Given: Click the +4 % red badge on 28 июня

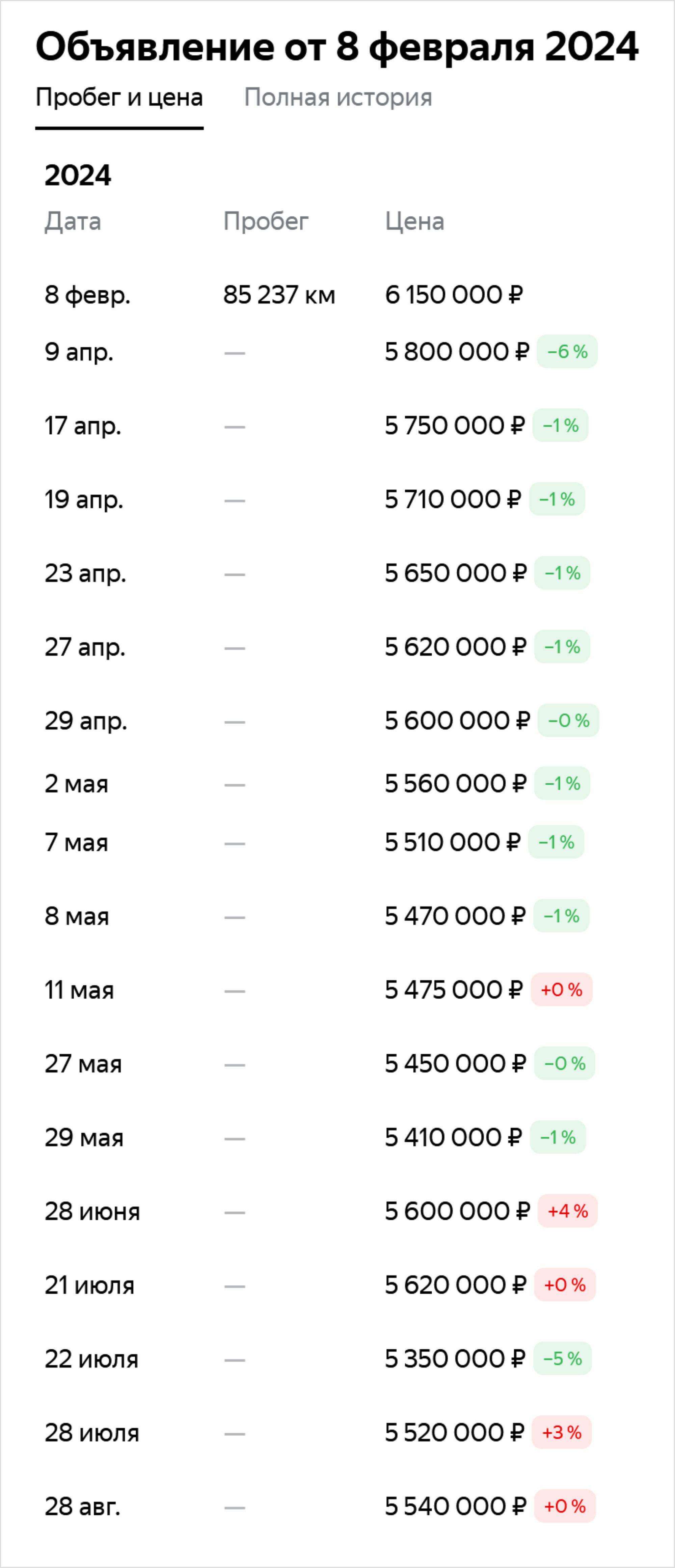Looking at the screenshot, I should pos(567,1211).
